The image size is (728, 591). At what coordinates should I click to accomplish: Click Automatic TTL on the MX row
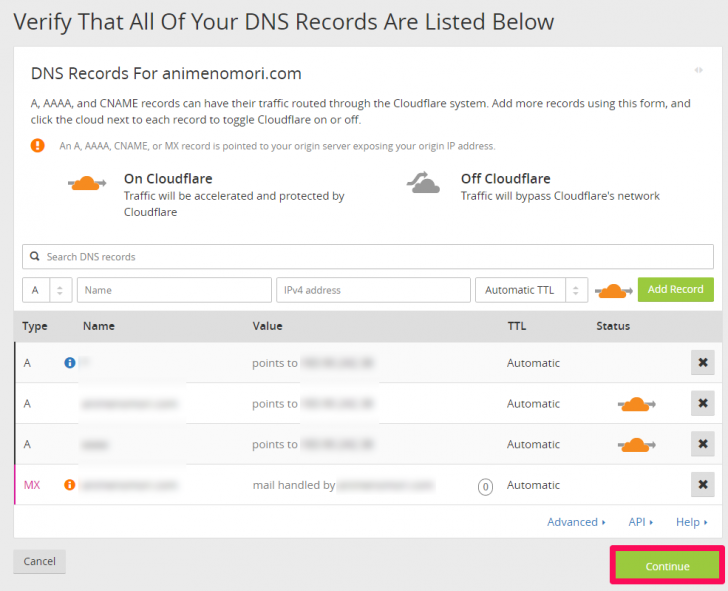[533, 485]
